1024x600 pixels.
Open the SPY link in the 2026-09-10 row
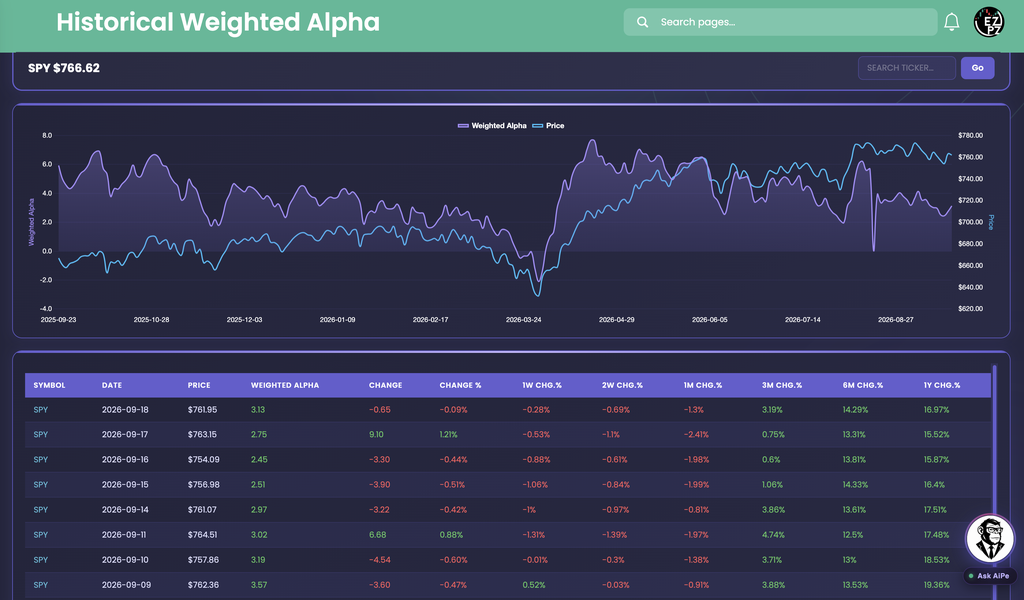point(40,560)
